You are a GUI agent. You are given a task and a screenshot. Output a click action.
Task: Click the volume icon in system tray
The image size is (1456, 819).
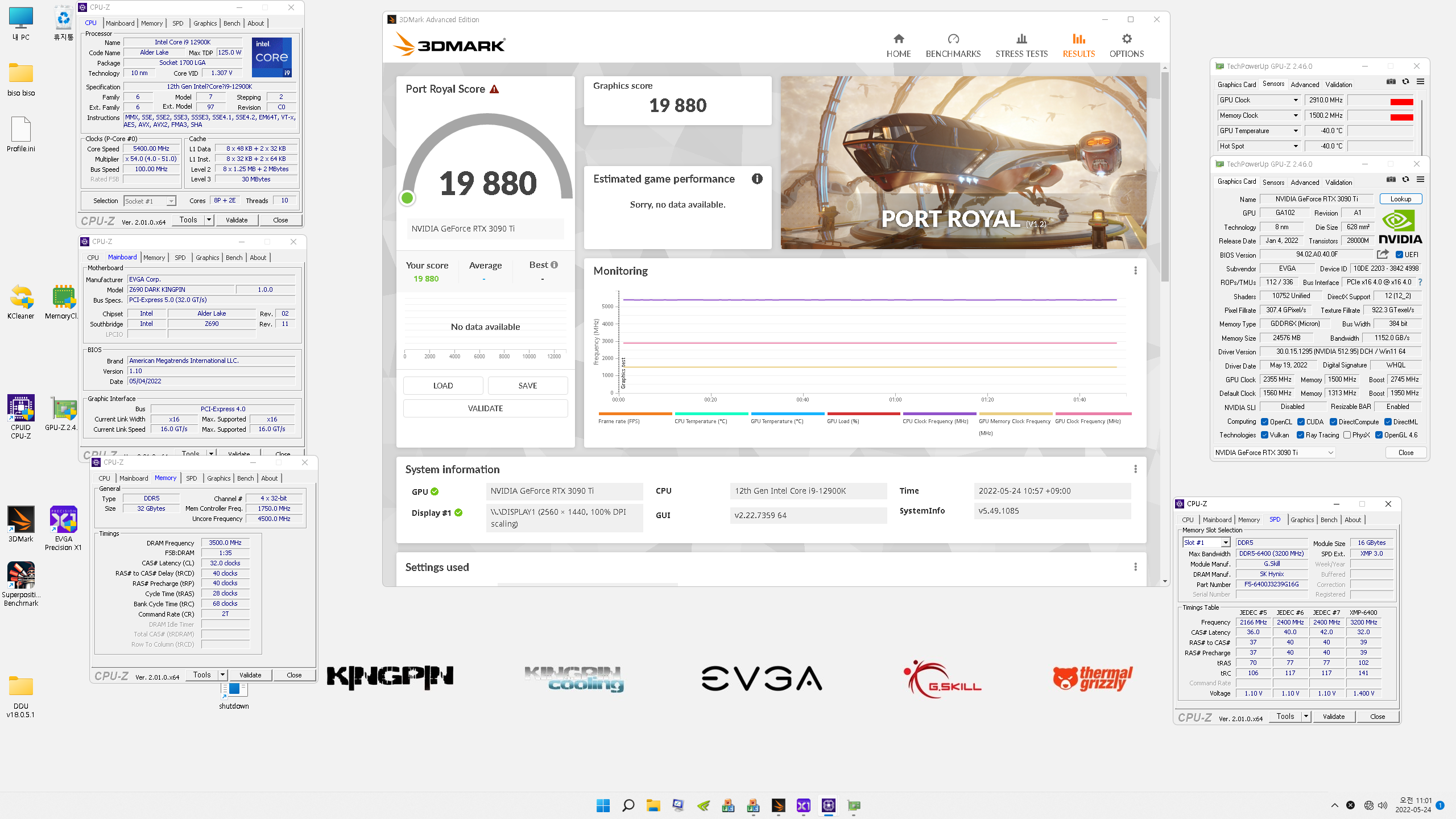[1383, 805]
